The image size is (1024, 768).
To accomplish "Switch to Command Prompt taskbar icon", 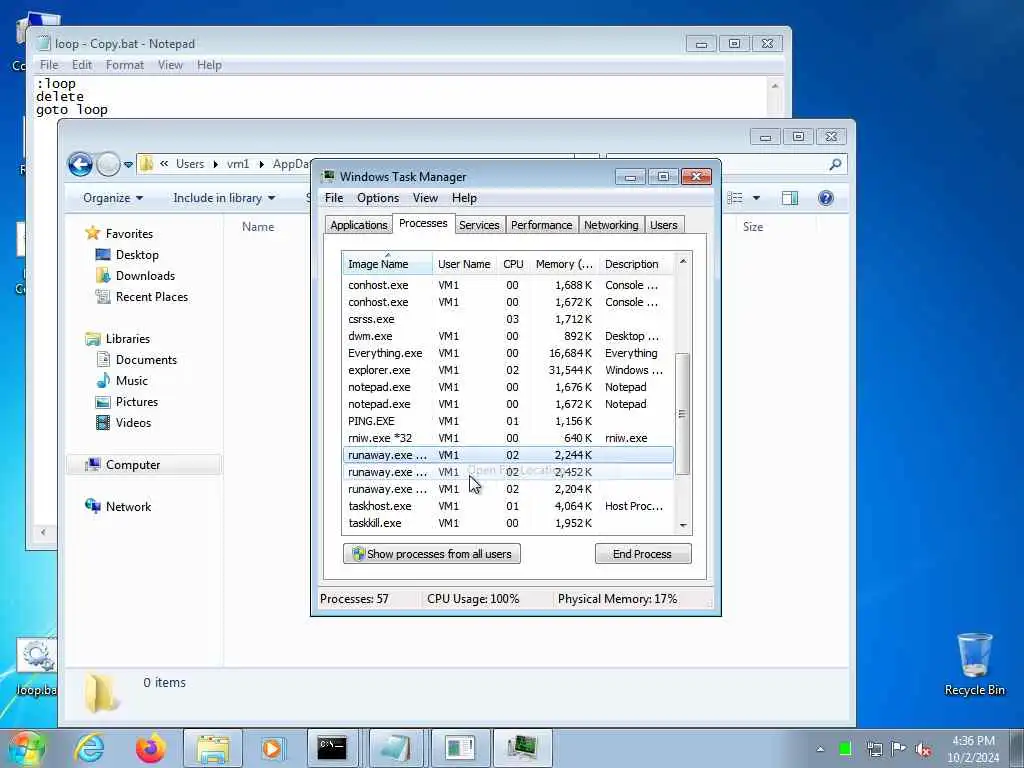I will click(332, 748).
